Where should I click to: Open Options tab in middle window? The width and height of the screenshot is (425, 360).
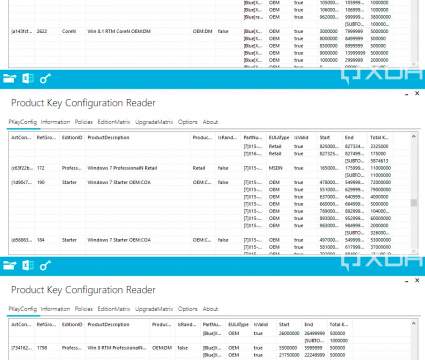[188, 122]
